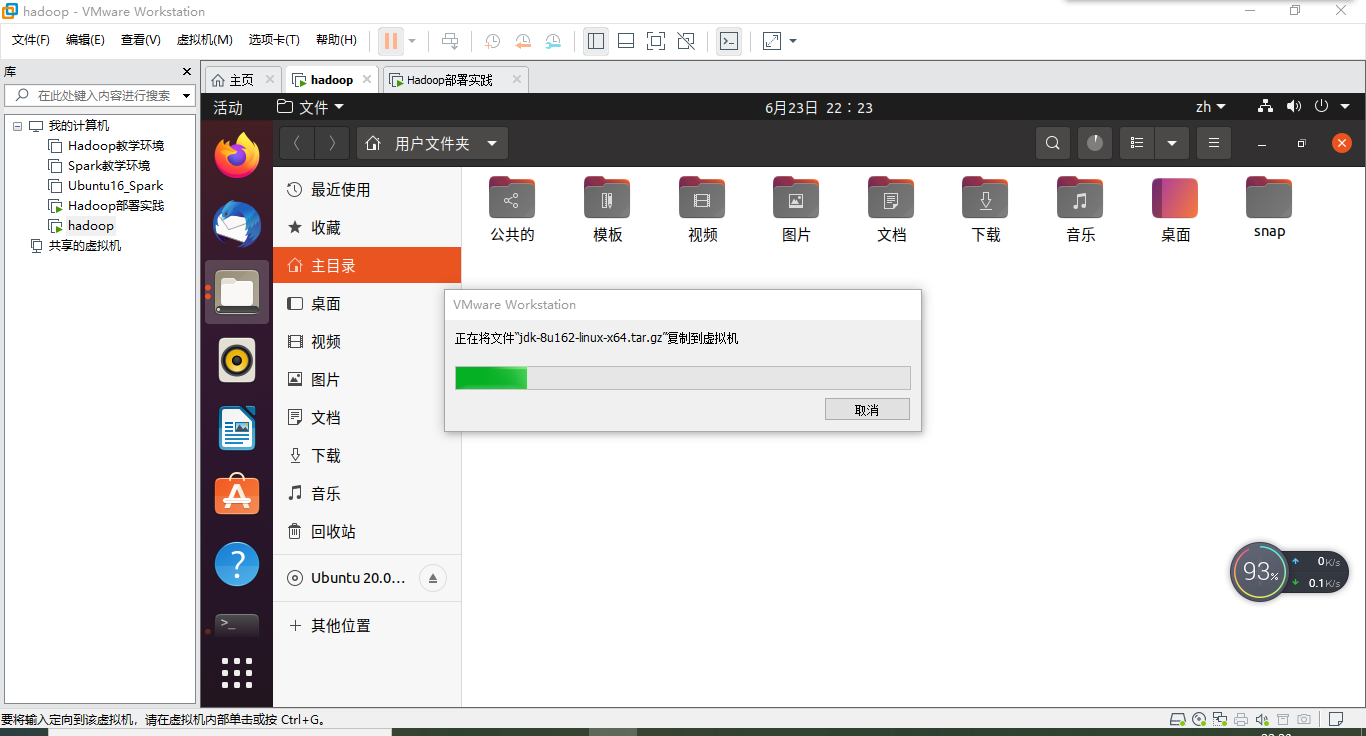Select 最近使用 in the file manager sidebar
The width and height of the screenshot is (1366, 736).
point(367,190)
